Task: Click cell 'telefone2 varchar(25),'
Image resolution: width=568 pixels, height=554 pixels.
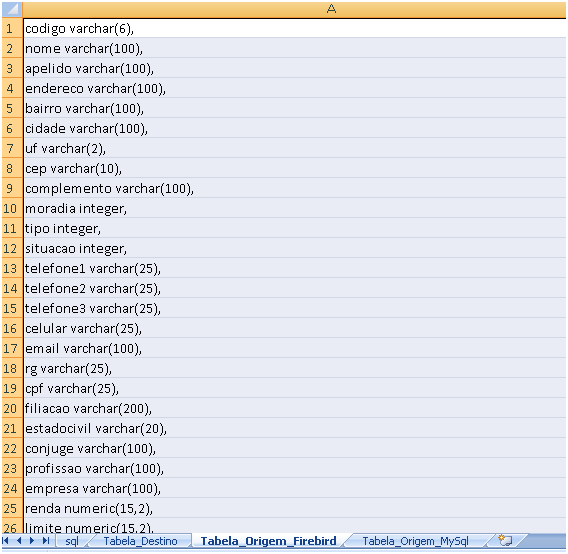Action: tap(295, 288)
